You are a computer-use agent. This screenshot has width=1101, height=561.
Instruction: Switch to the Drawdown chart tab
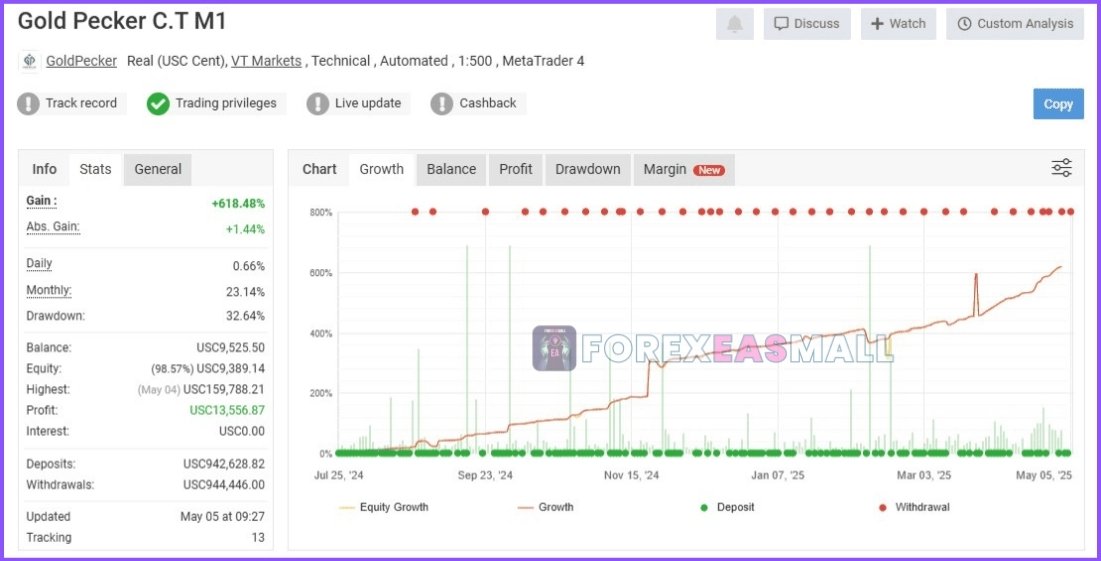(588, 169)
